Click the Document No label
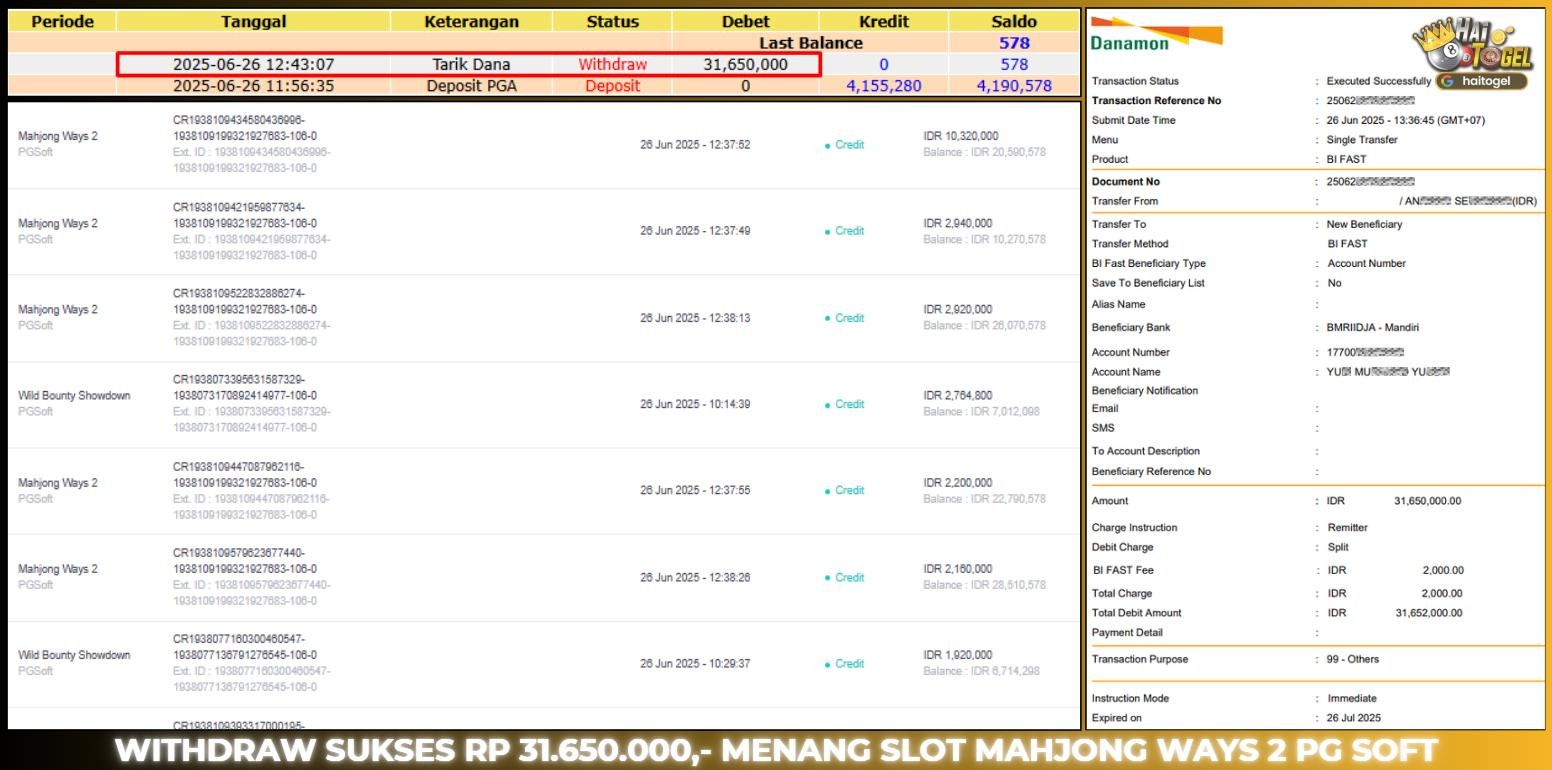Screen dimensions: 1552x770 tap(1126, 182)
